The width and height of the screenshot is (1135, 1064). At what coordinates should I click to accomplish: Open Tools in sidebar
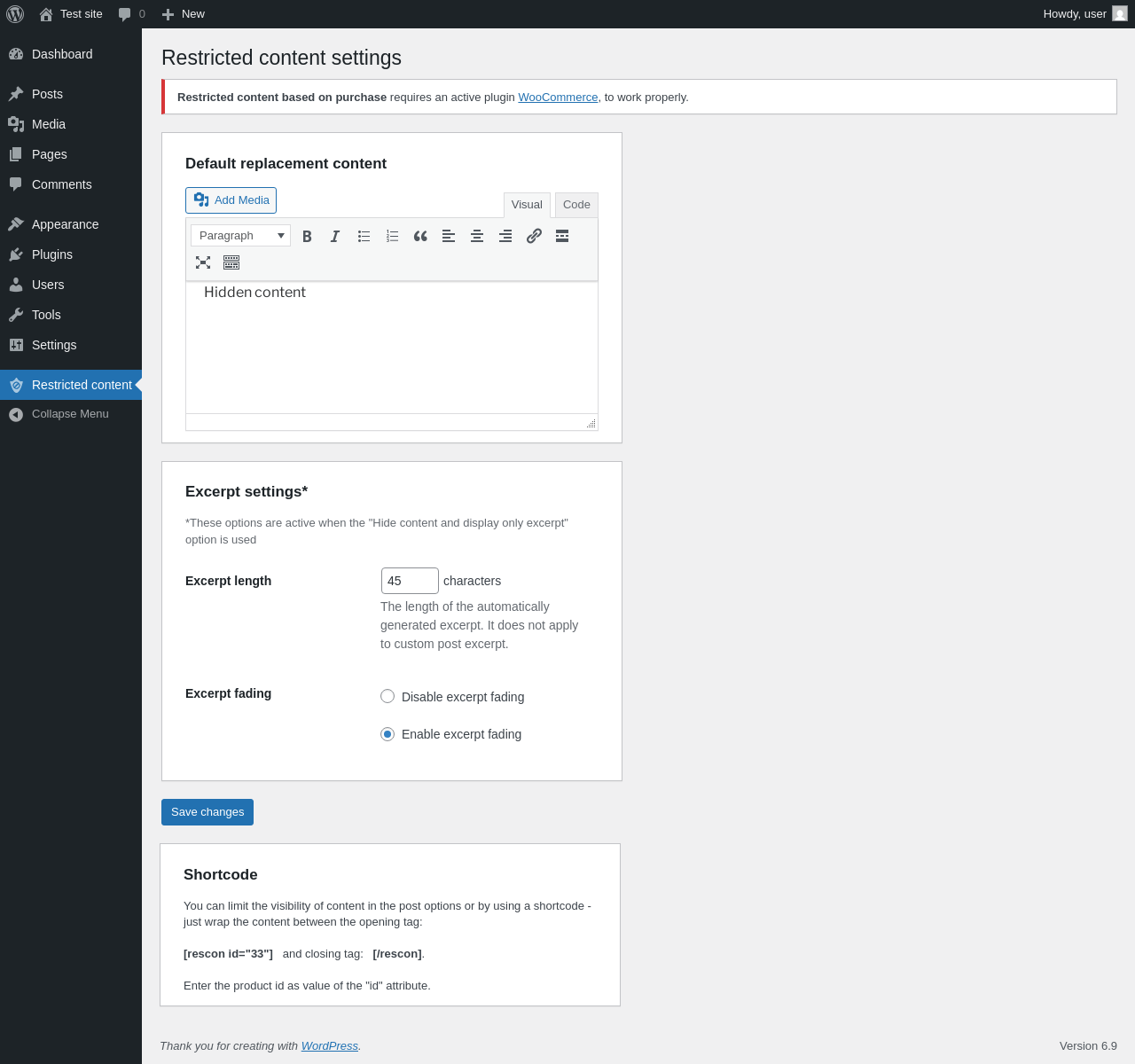71,315
